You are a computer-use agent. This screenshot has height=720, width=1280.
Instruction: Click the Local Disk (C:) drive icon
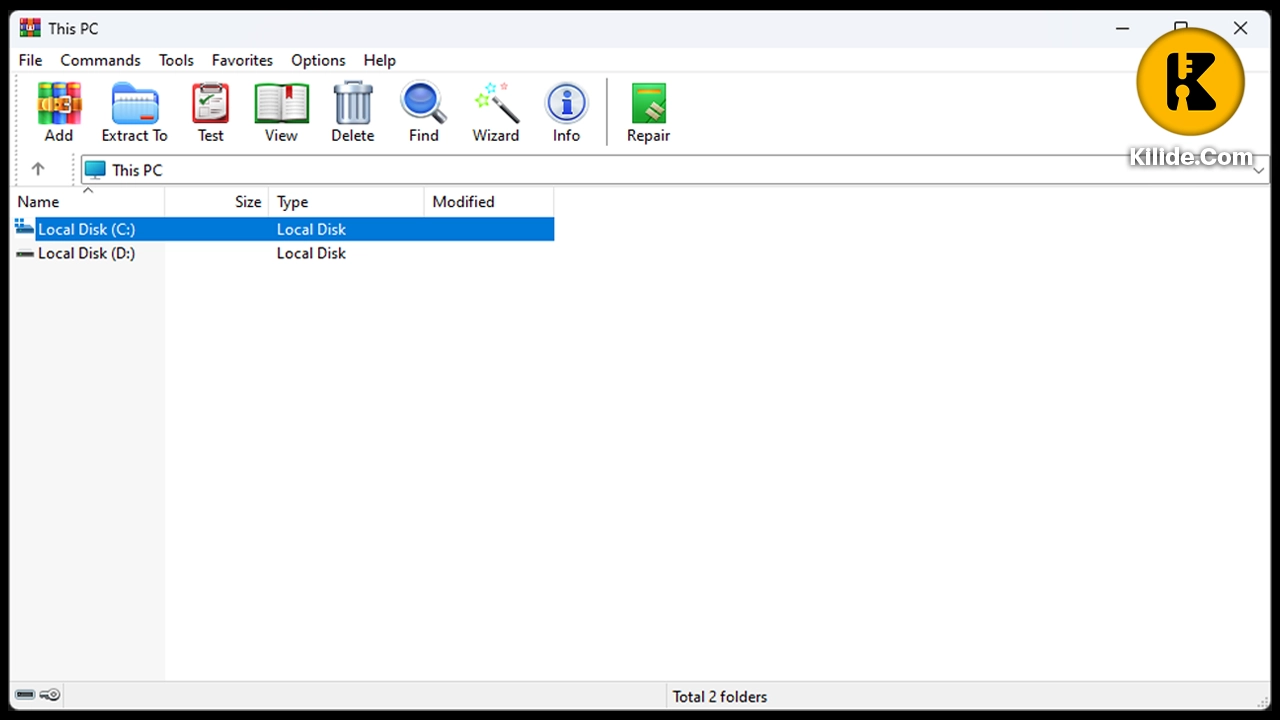(25, 228)
